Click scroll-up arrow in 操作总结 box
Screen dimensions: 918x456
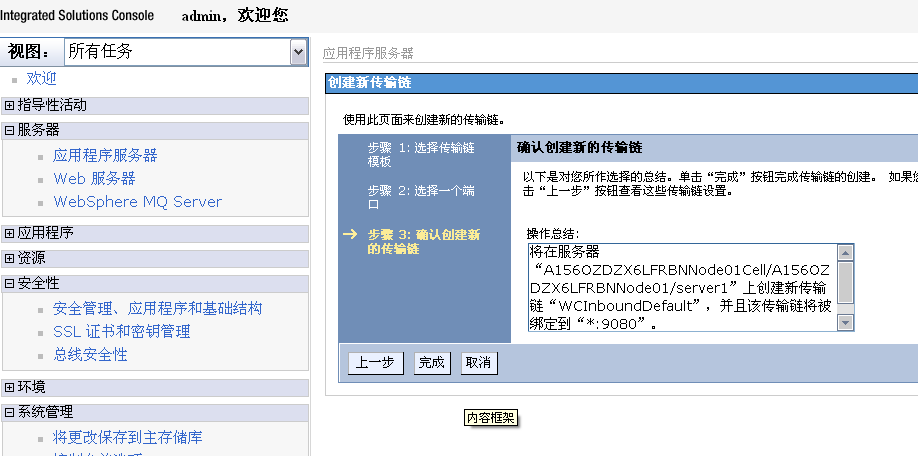845,253
